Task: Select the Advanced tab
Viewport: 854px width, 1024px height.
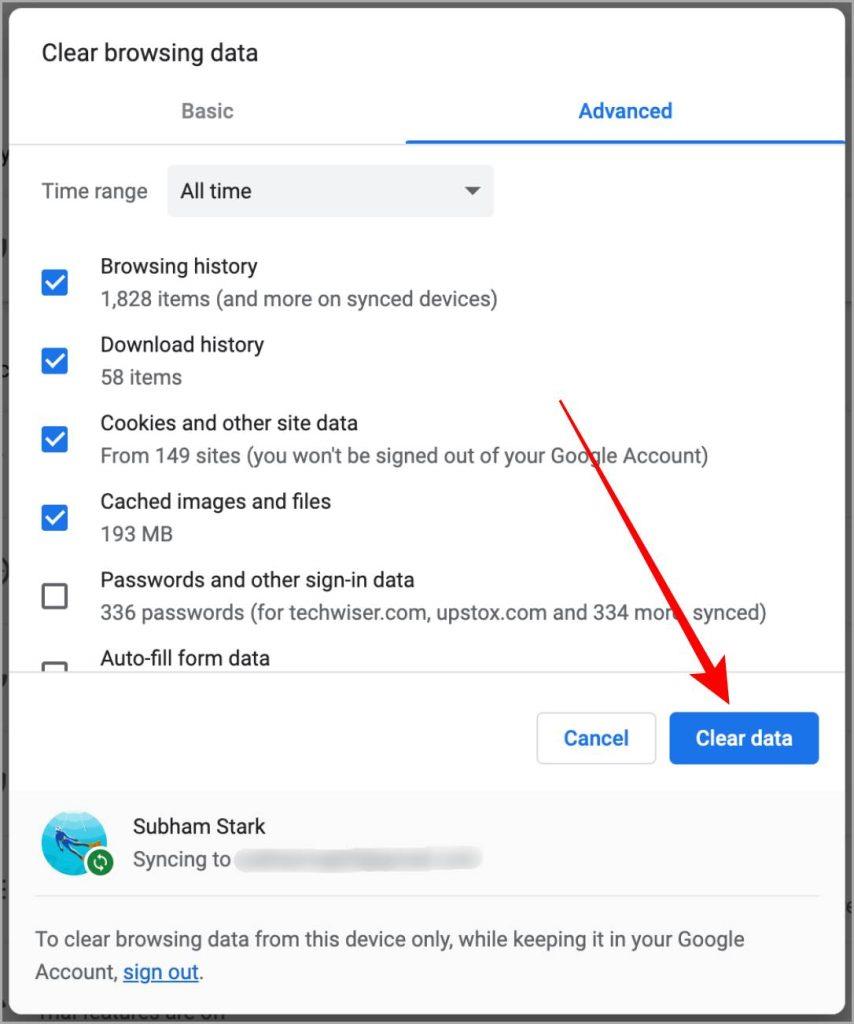Action: point(625,111)
